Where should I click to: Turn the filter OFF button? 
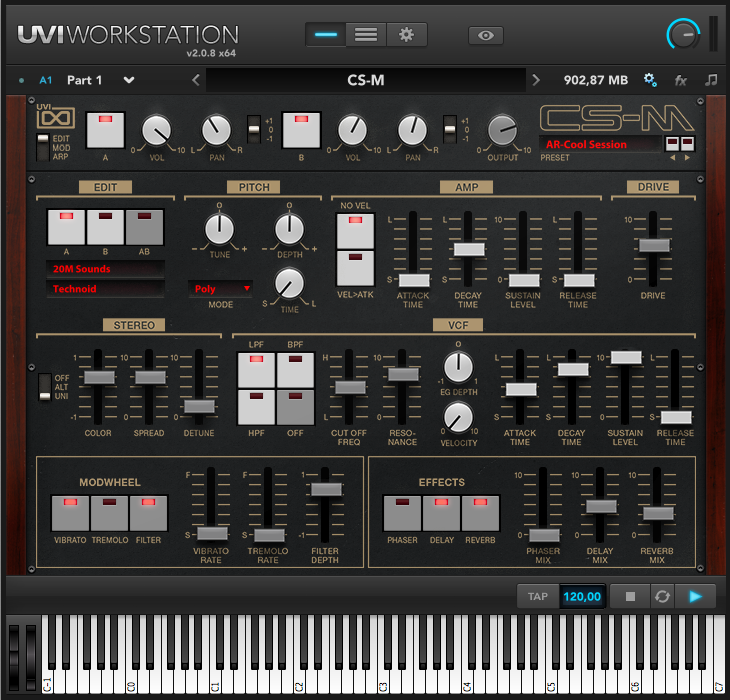click(295, 407)
